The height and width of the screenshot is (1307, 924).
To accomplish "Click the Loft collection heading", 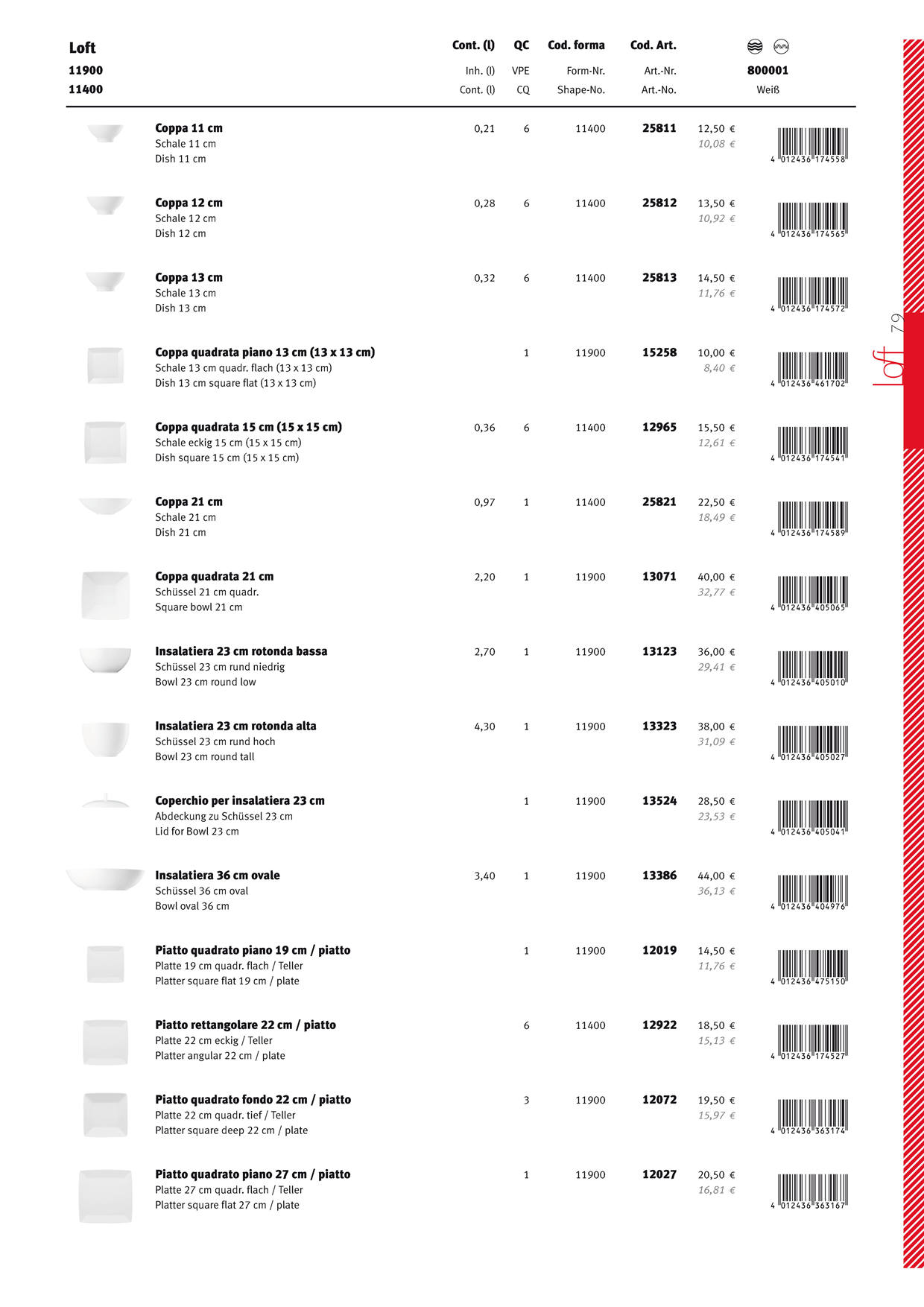I will 82,48.
